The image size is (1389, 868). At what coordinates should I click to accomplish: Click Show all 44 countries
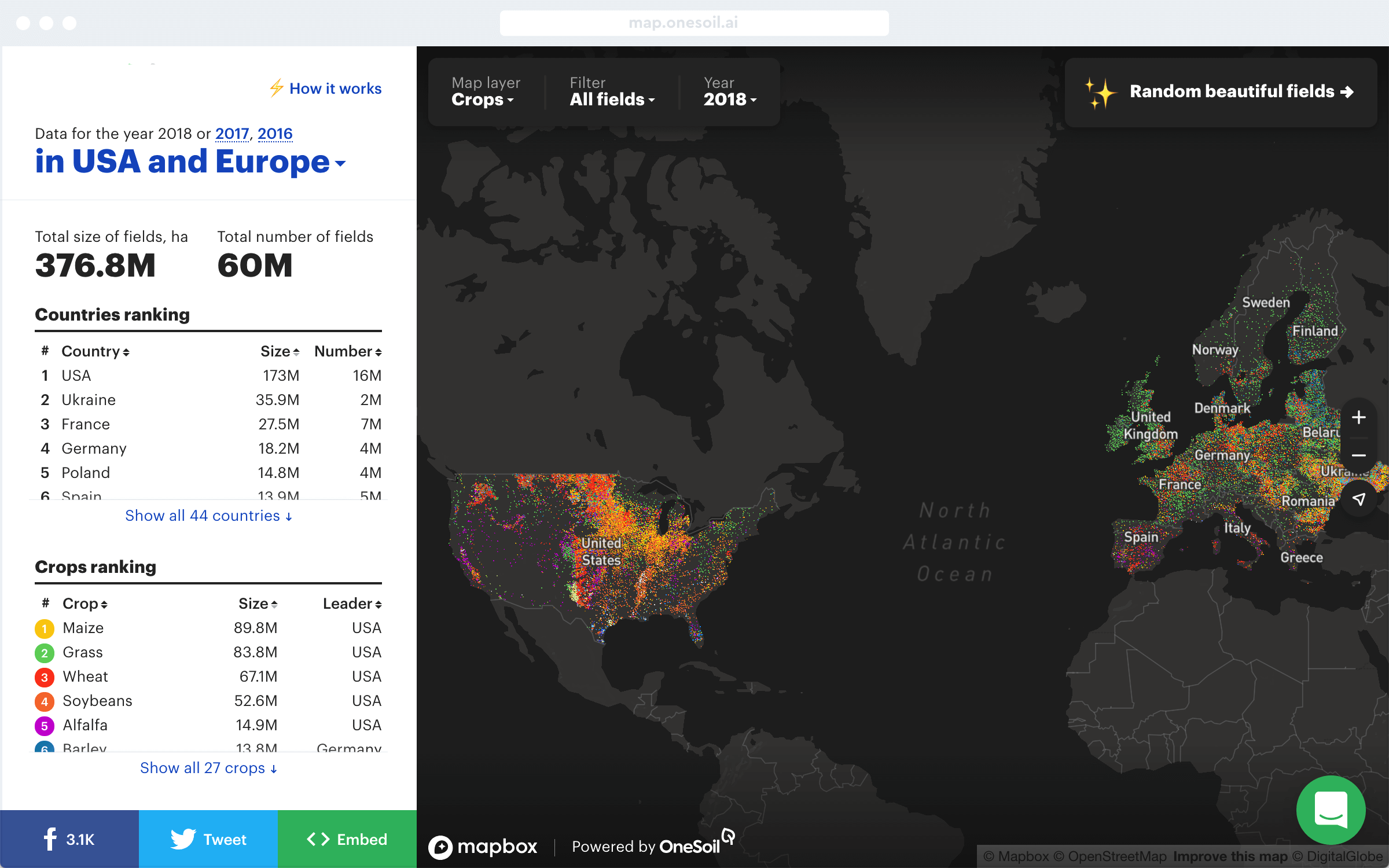208,516
